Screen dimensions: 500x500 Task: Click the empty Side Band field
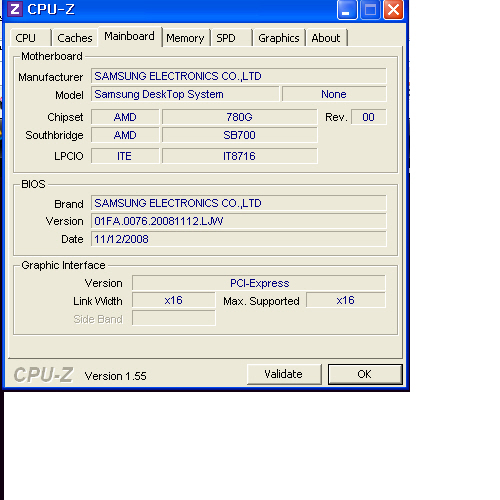(174, 318)
